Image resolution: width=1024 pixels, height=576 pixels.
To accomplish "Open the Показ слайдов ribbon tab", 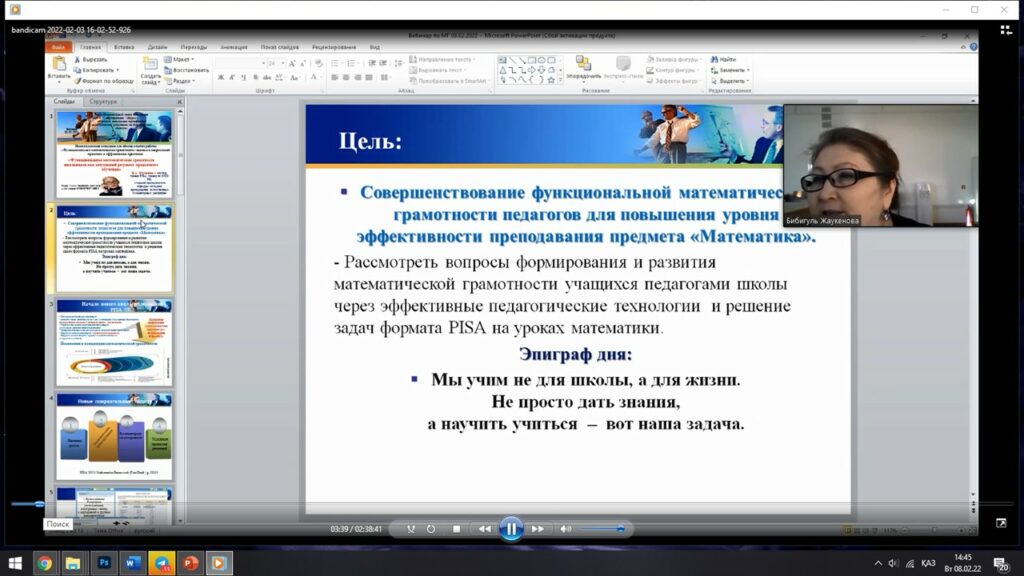I will pos(280,47).
